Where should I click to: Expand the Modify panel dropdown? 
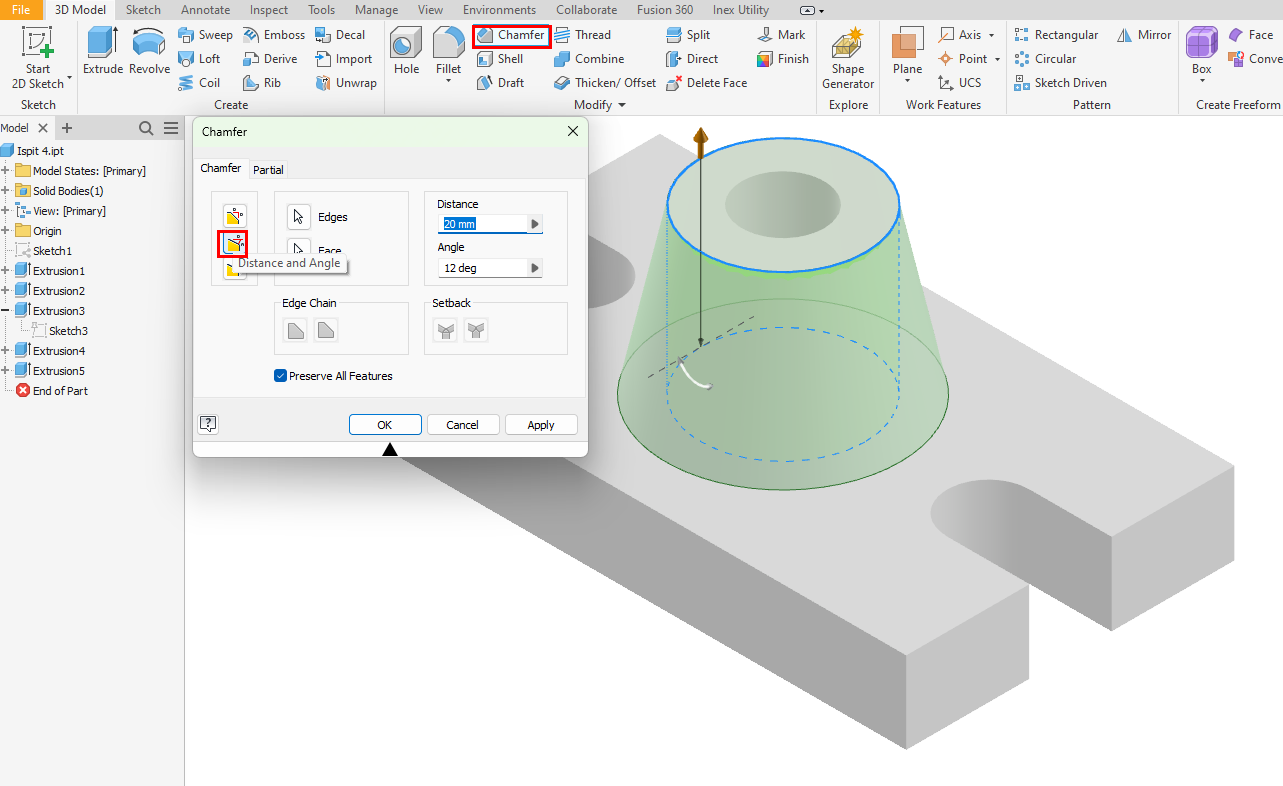click(x=622, y=105)
